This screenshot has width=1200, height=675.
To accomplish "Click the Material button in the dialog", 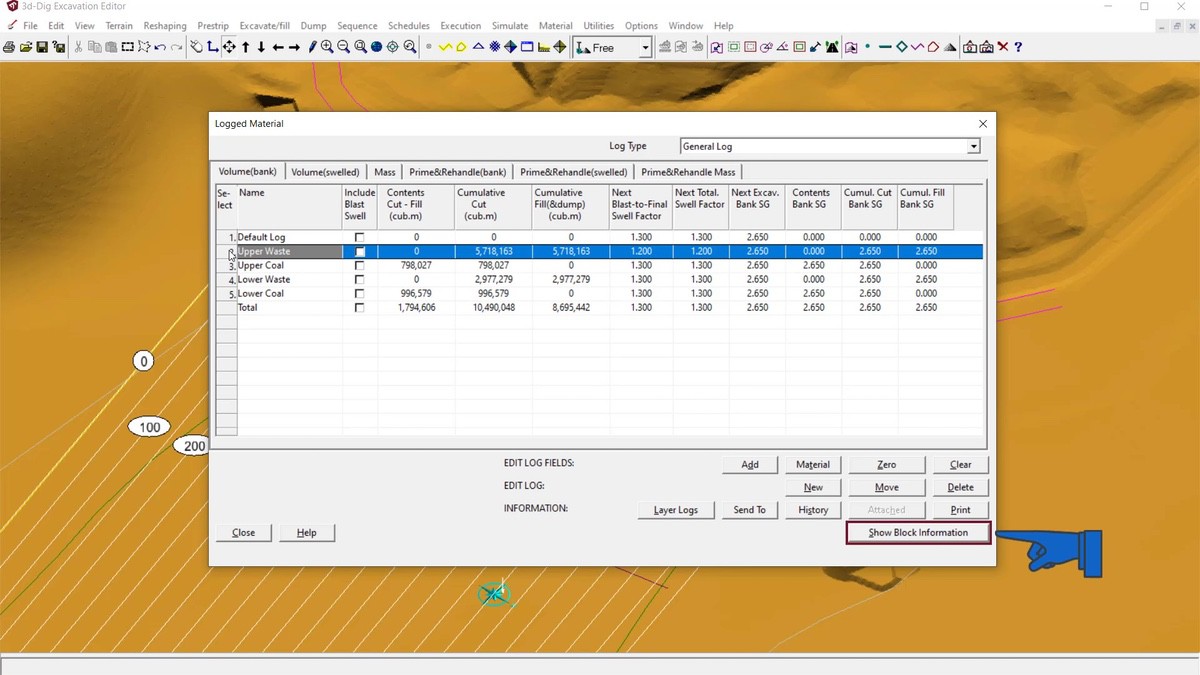I will pos(813,465).
